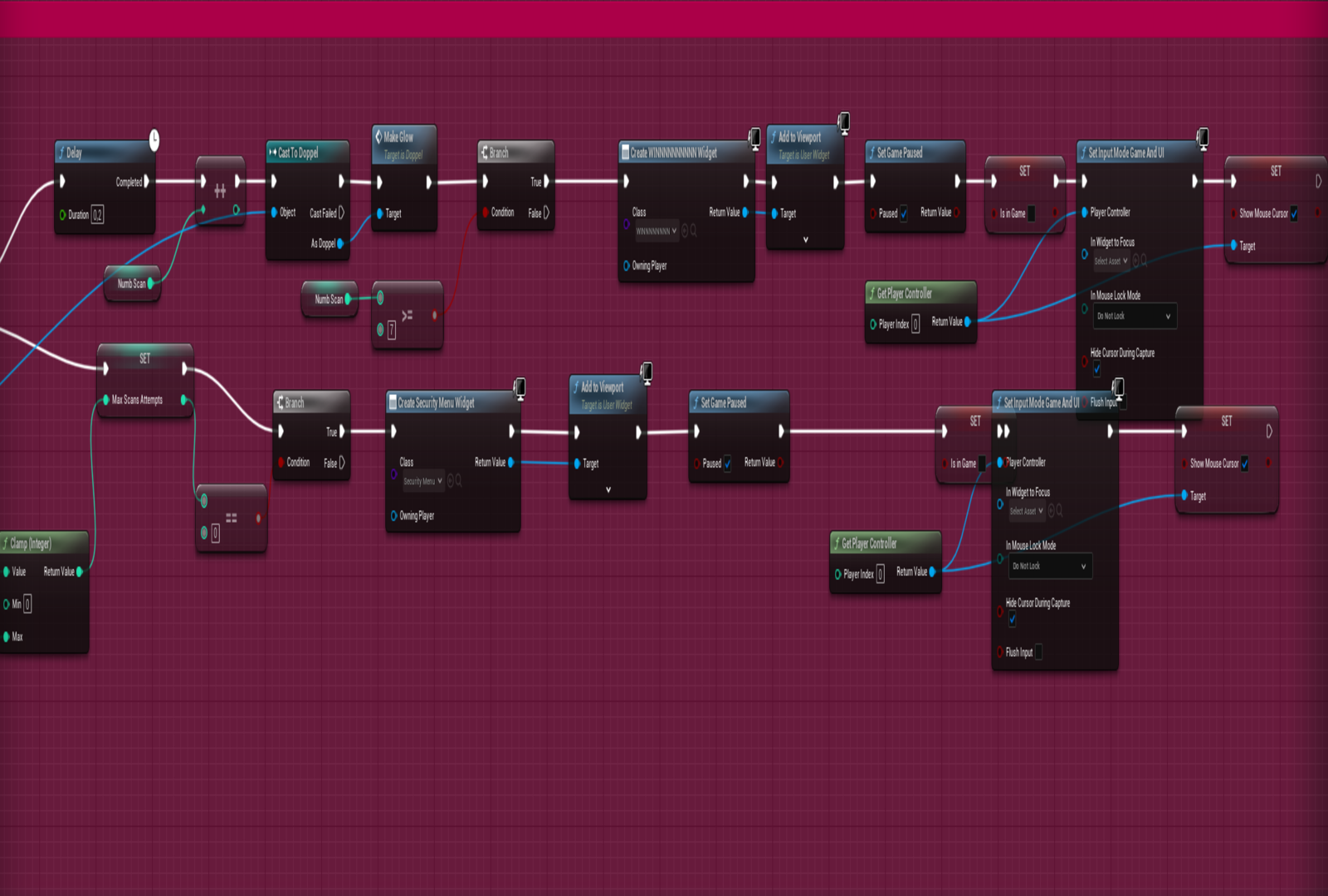Click the equals (==) comparison node
The image size is (1328, 896).
pos(232,519)
